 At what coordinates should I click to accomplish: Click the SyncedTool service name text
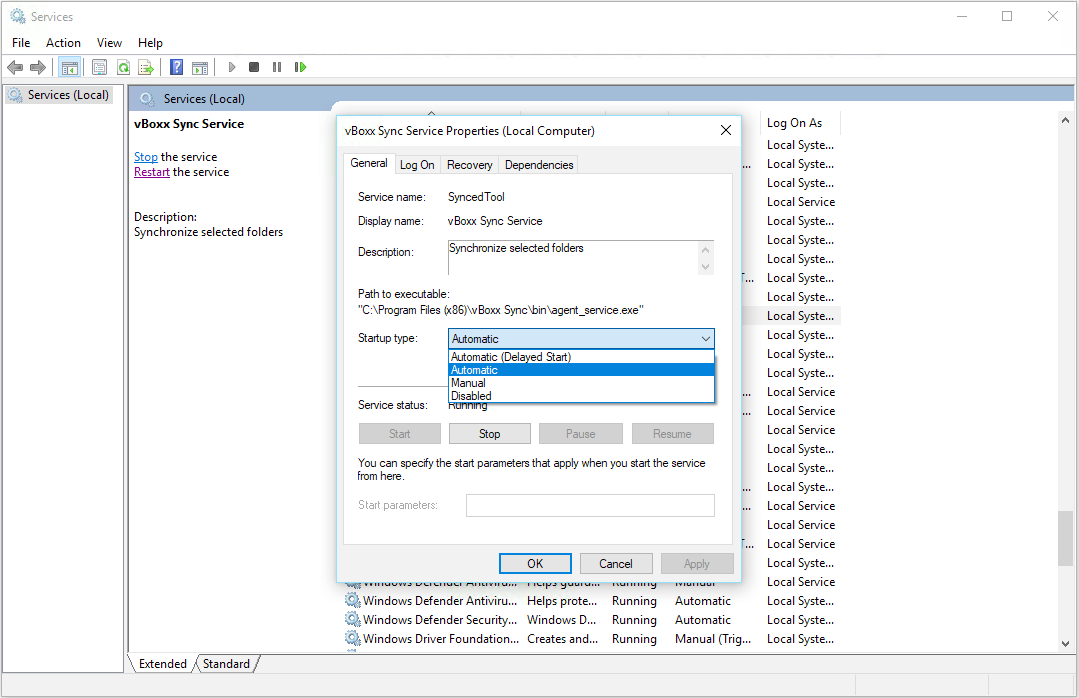coord(476,197)
